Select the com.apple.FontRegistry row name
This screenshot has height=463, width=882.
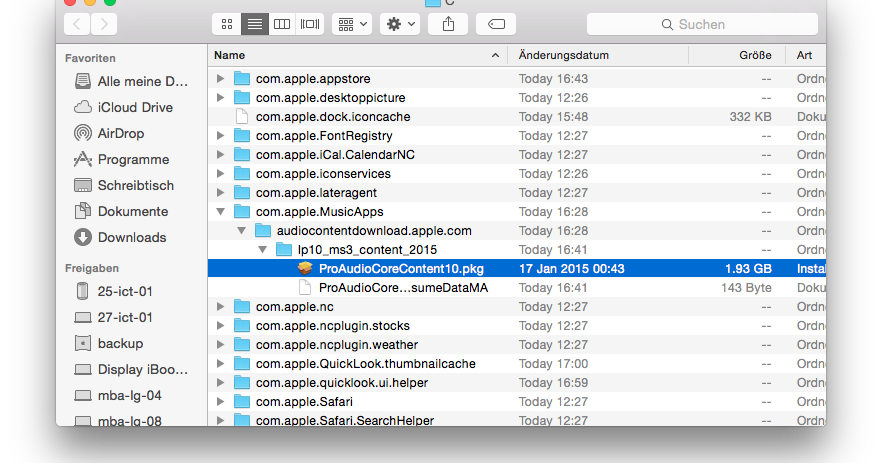click(324, 136)
